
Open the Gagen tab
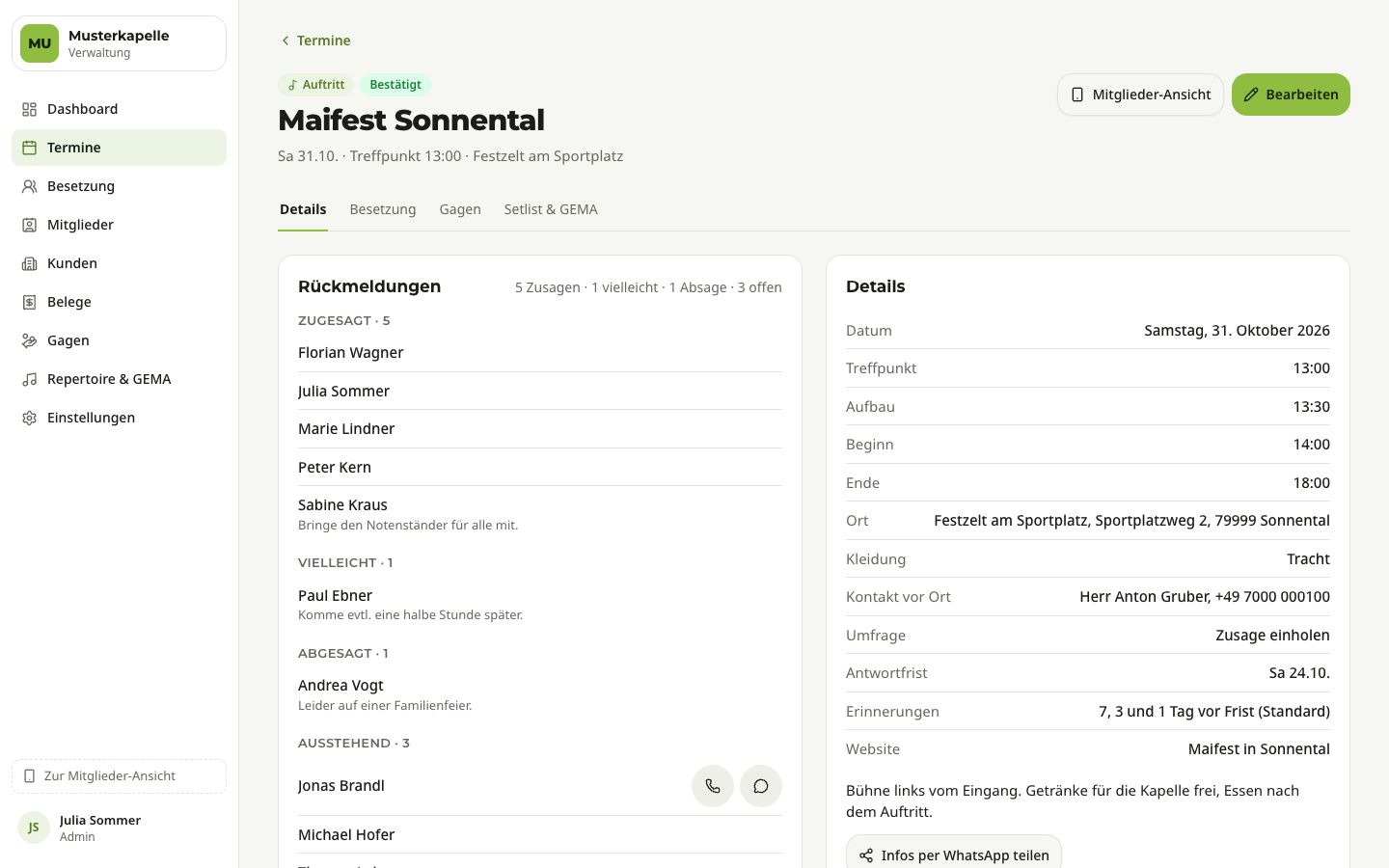click(x=460, y=209)
